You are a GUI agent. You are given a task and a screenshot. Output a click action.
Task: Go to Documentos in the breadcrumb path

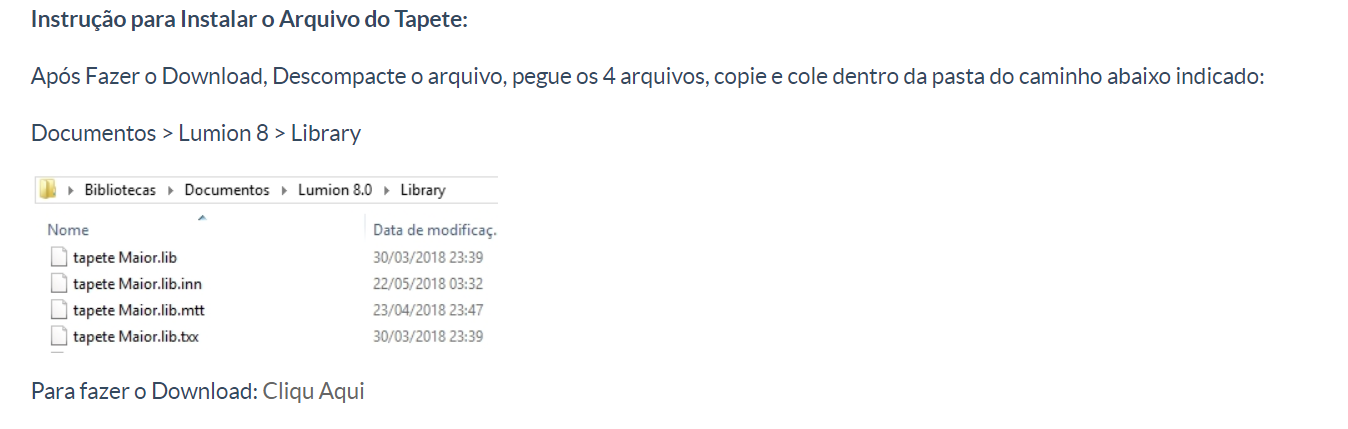pos(227,190)
